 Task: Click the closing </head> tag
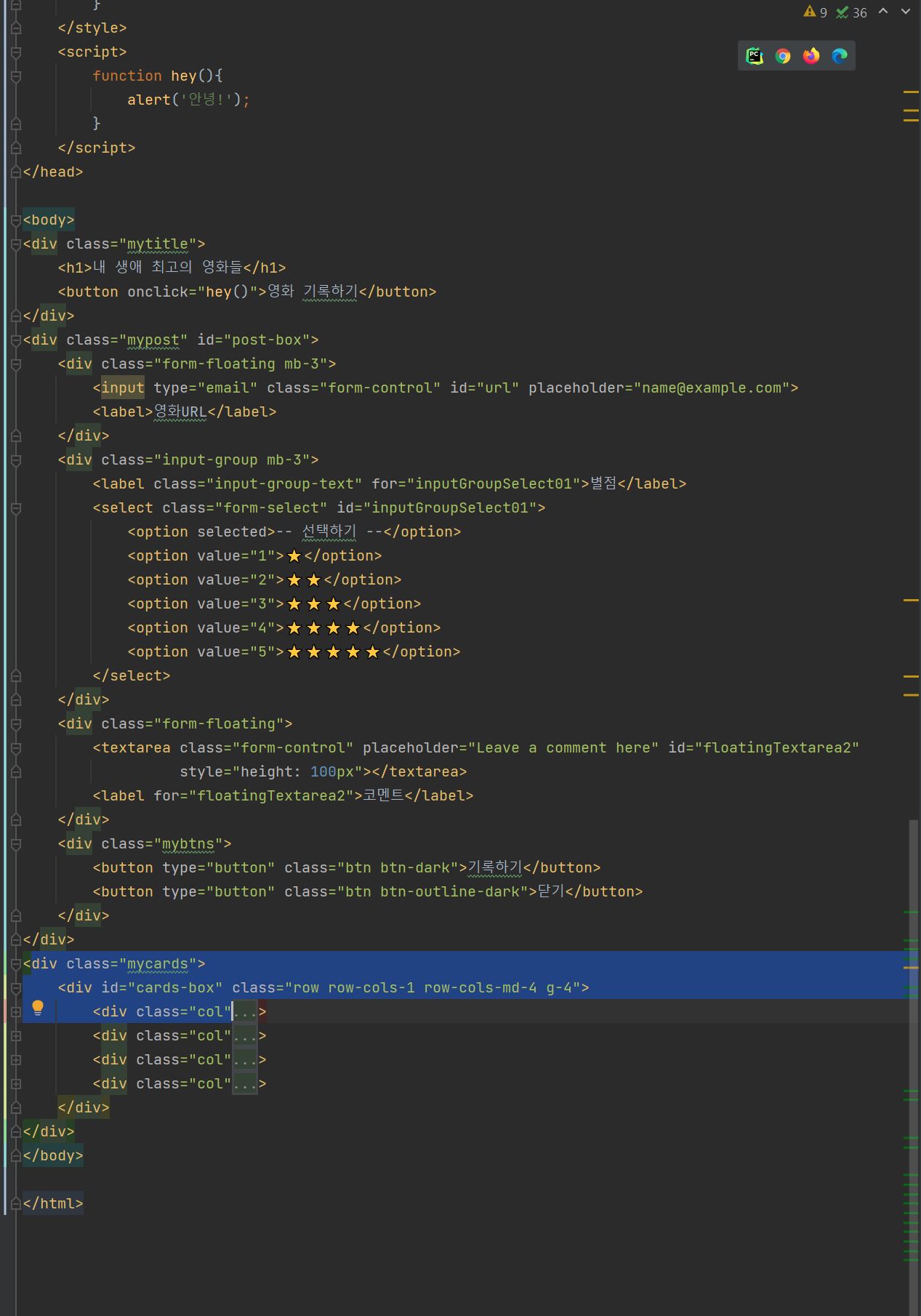(53, 172)
